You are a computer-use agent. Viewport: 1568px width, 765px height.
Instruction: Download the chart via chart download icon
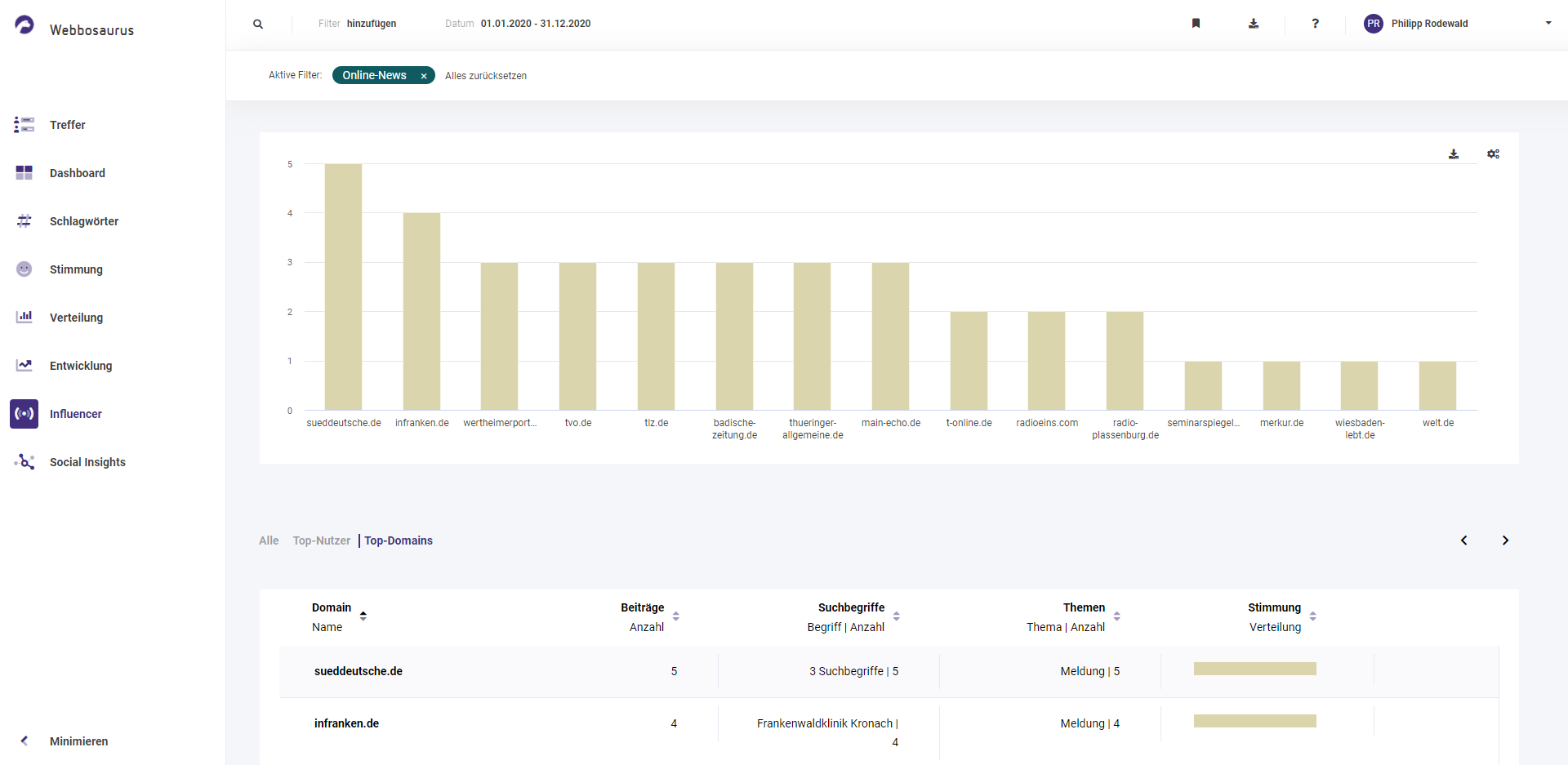pyautogui.click(x=1454, y=154)
